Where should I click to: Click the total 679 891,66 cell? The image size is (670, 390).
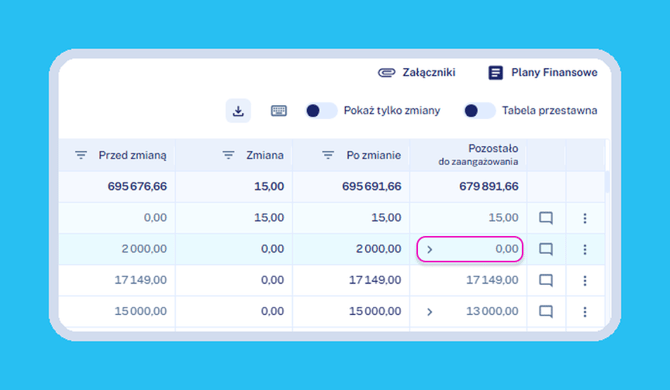(x=468, y=187)
